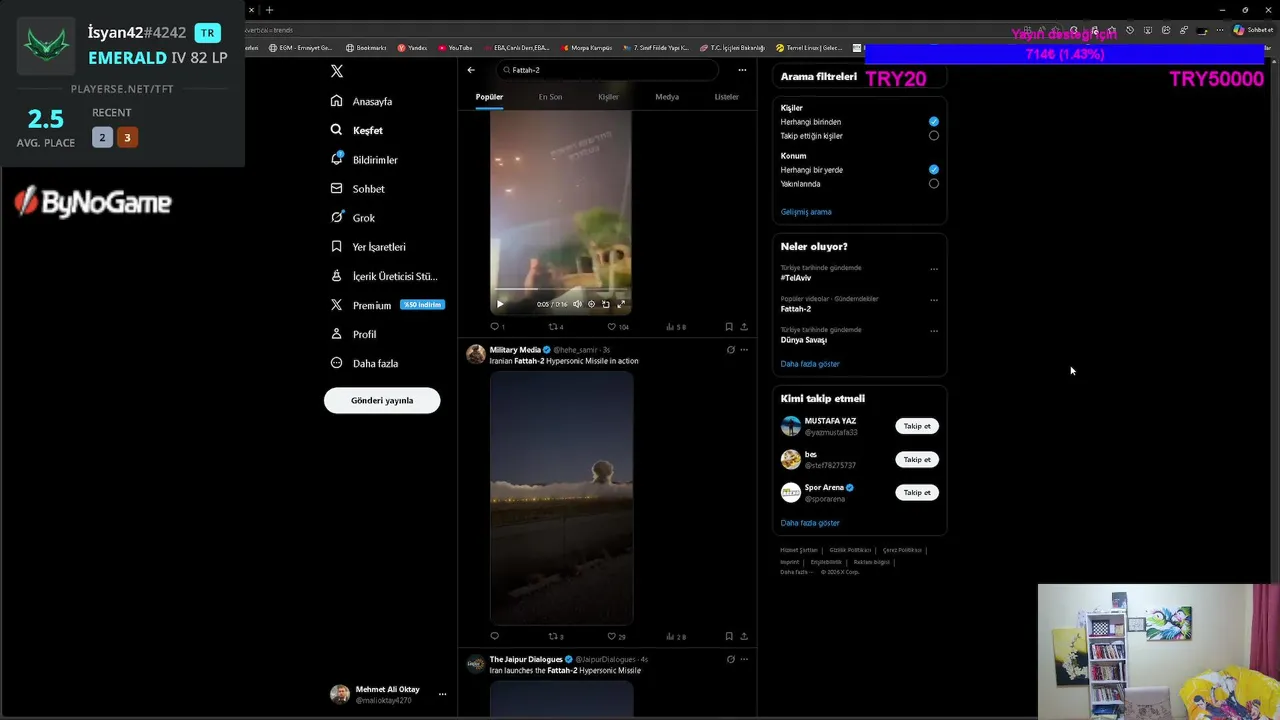Viewport: 1280px width, 720px height.
Task: Share the Military Media post
Action: [744, 636]
